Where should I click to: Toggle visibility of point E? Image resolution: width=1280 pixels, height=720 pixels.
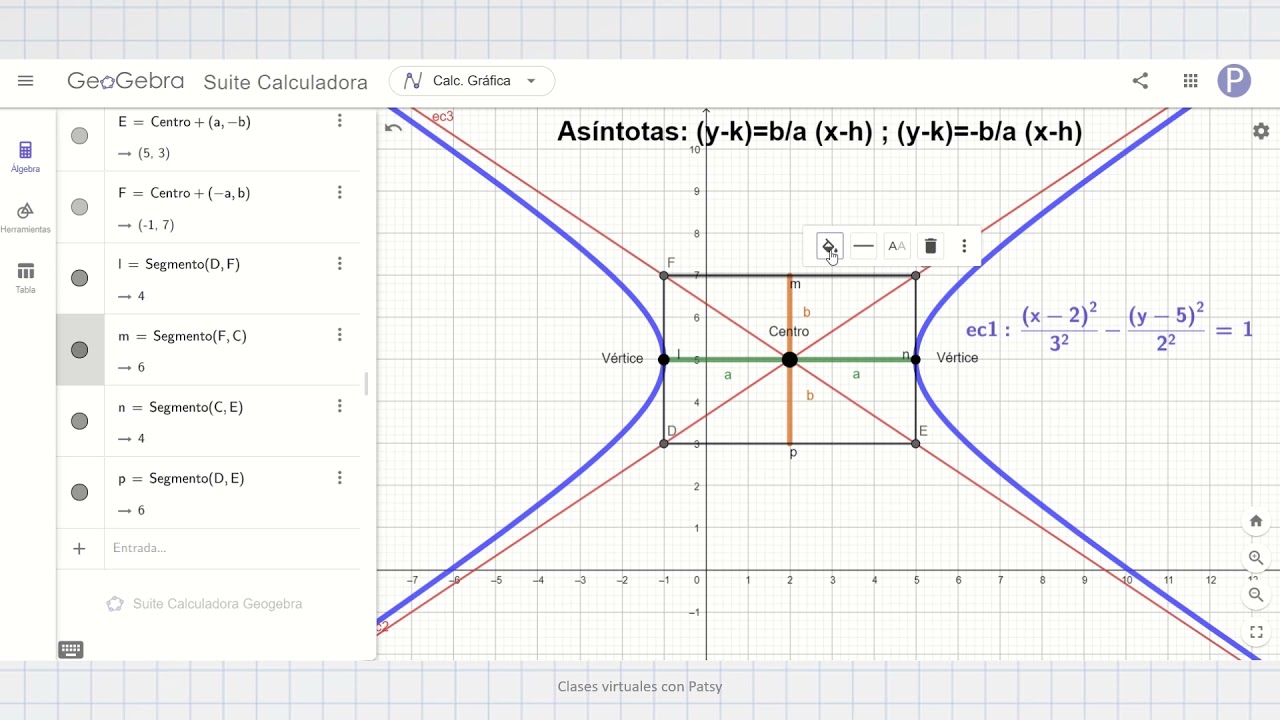pos(80,136)
